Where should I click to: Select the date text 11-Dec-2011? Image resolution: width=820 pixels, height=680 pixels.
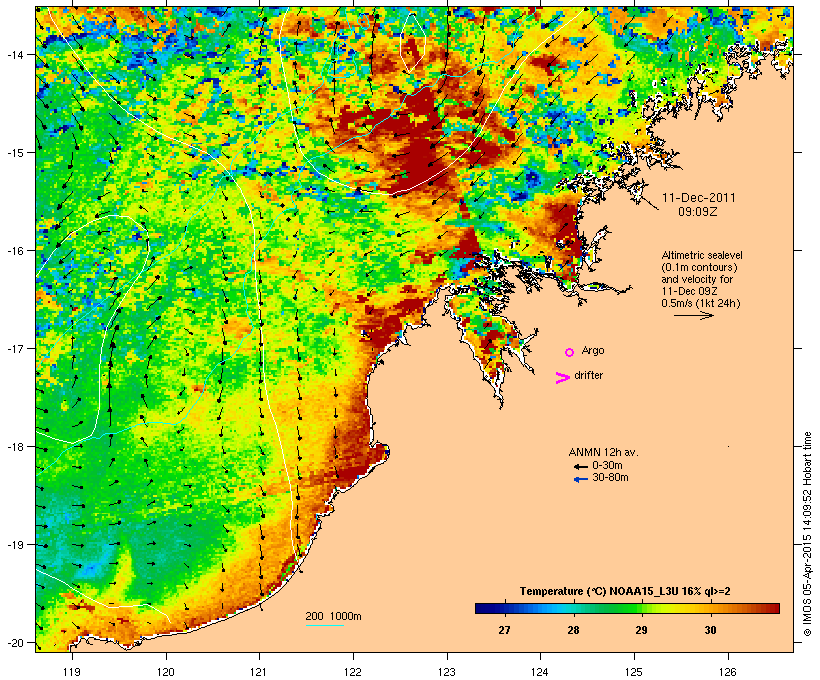pos(699,198)
